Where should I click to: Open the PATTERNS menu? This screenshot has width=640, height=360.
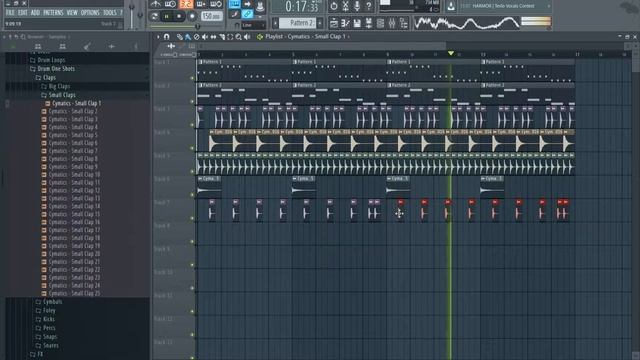(53, 13)
